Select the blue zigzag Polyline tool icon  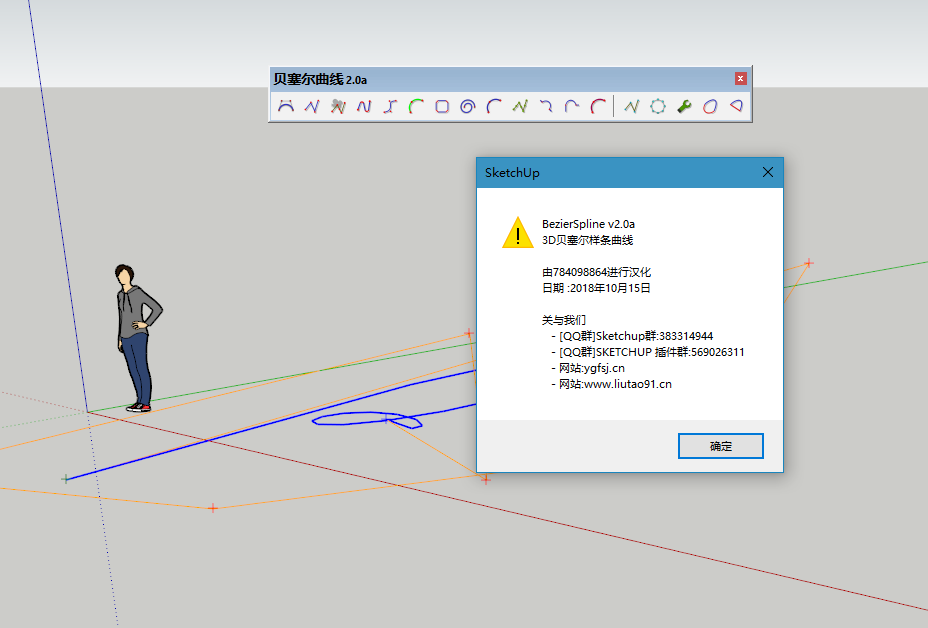tap(312, 107)
